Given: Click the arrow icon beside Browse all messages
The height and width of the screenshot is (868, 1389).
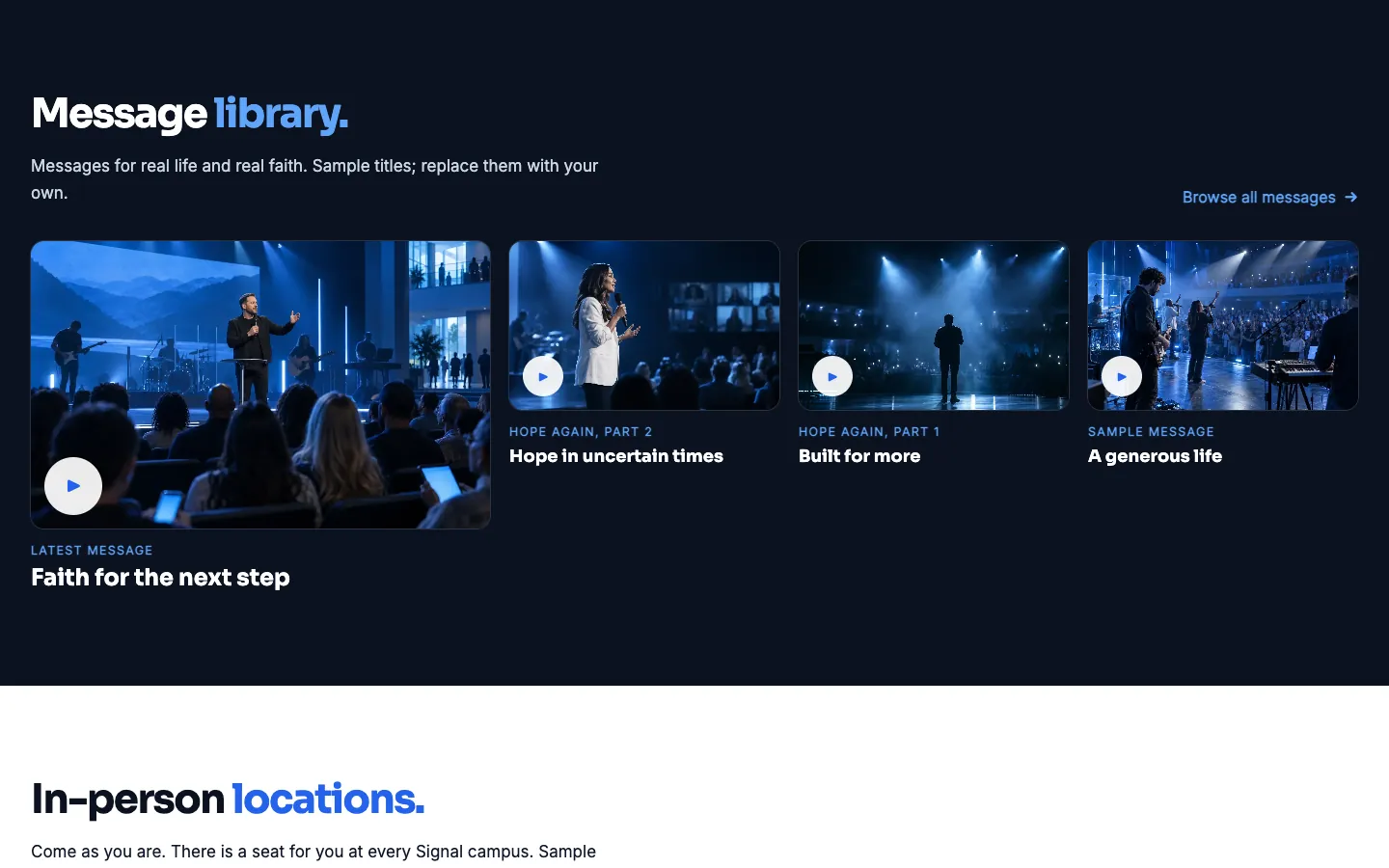Looking at the screenshot, I should coord(1351,197).
